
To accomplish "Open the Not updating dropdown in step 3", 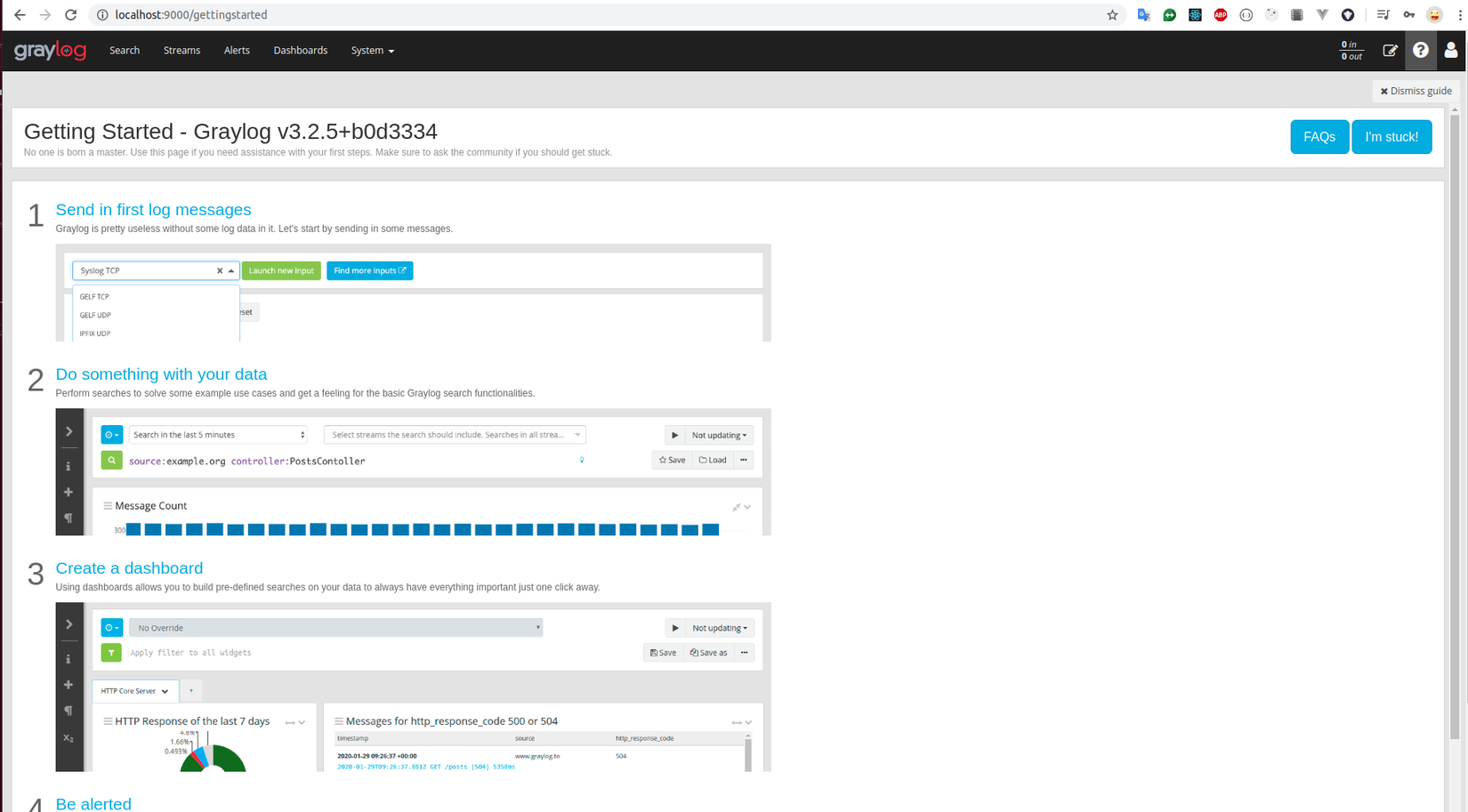I will tap(720, 628).
